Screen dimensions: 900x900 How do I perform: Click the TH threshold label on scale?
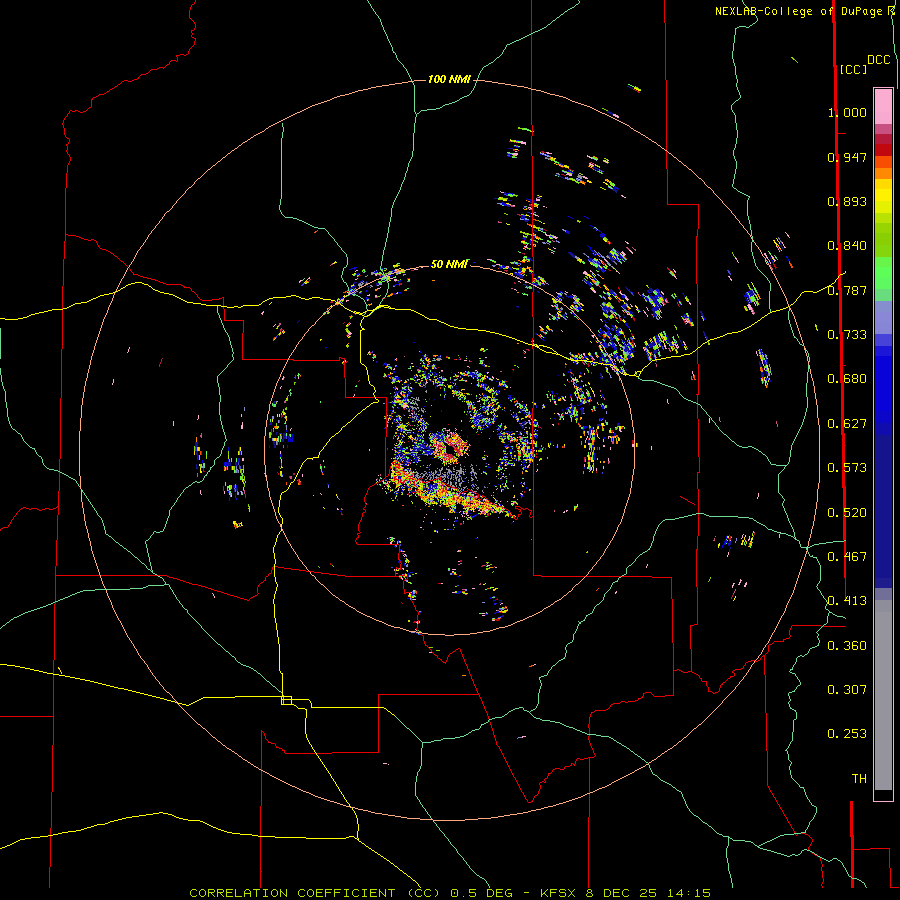pos(859,779)
